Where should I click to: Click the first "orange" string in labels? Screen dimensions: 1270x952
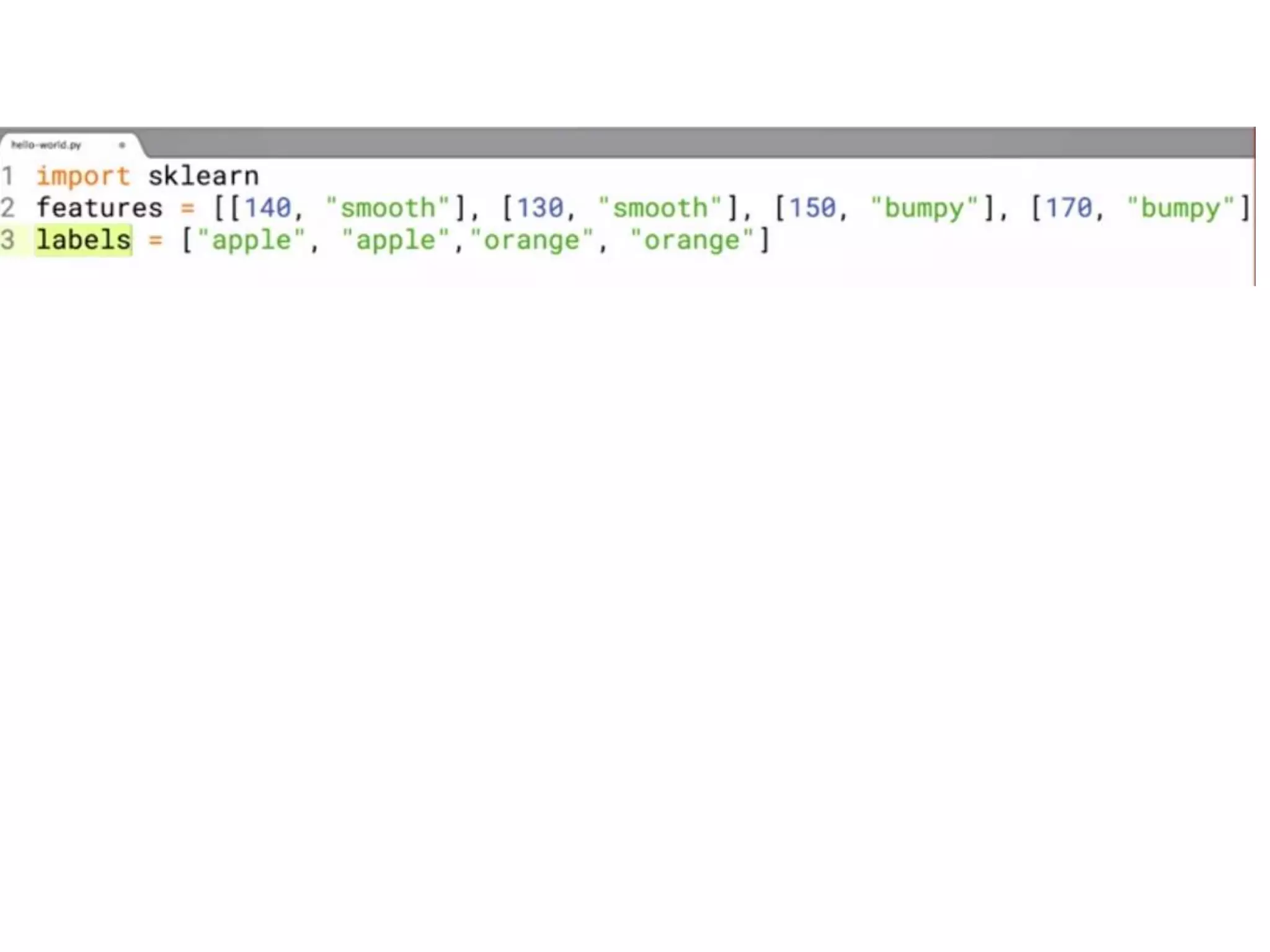click(532, 240)
